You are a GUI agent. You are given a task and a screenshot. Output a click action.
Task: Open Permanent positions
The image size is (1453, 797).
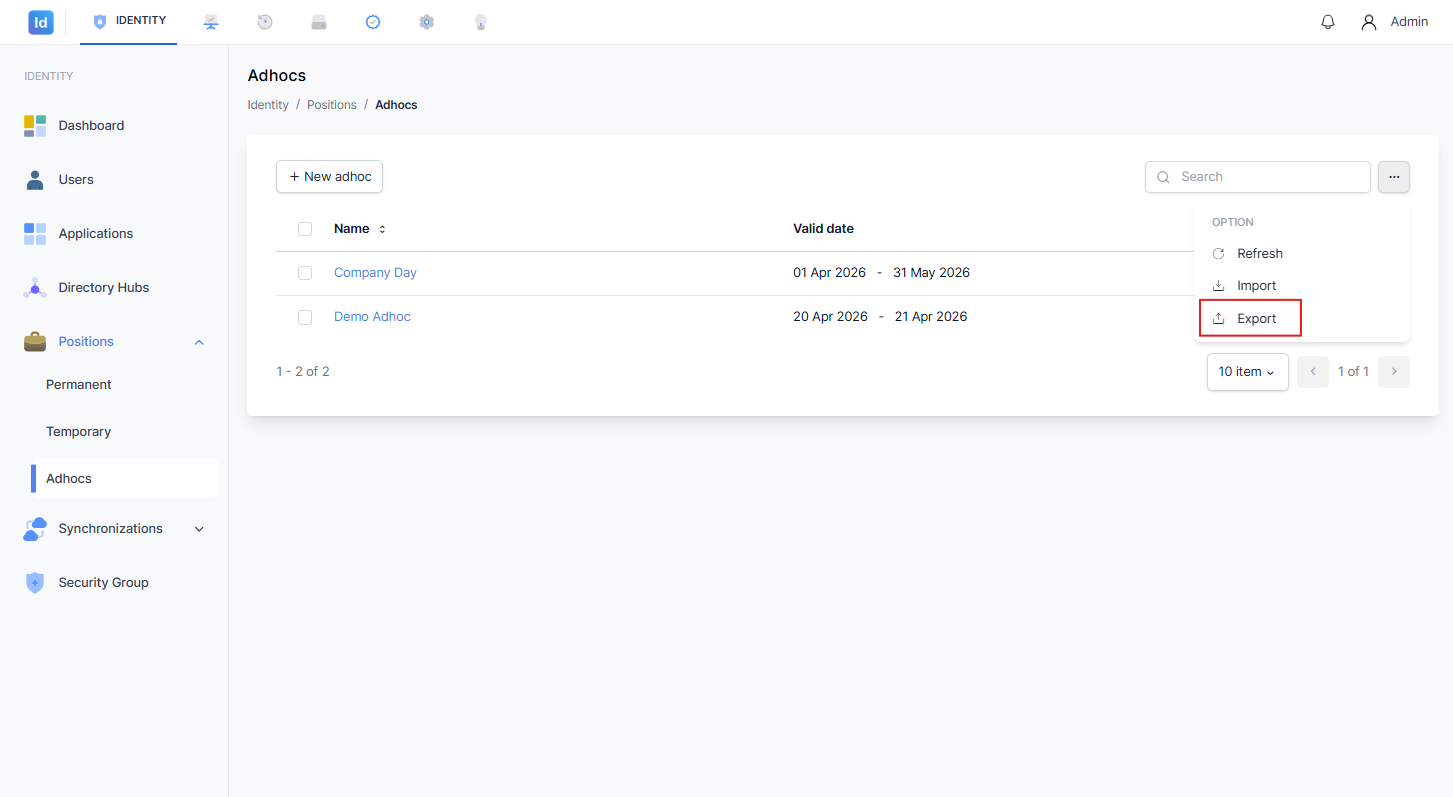click(79, 385)
